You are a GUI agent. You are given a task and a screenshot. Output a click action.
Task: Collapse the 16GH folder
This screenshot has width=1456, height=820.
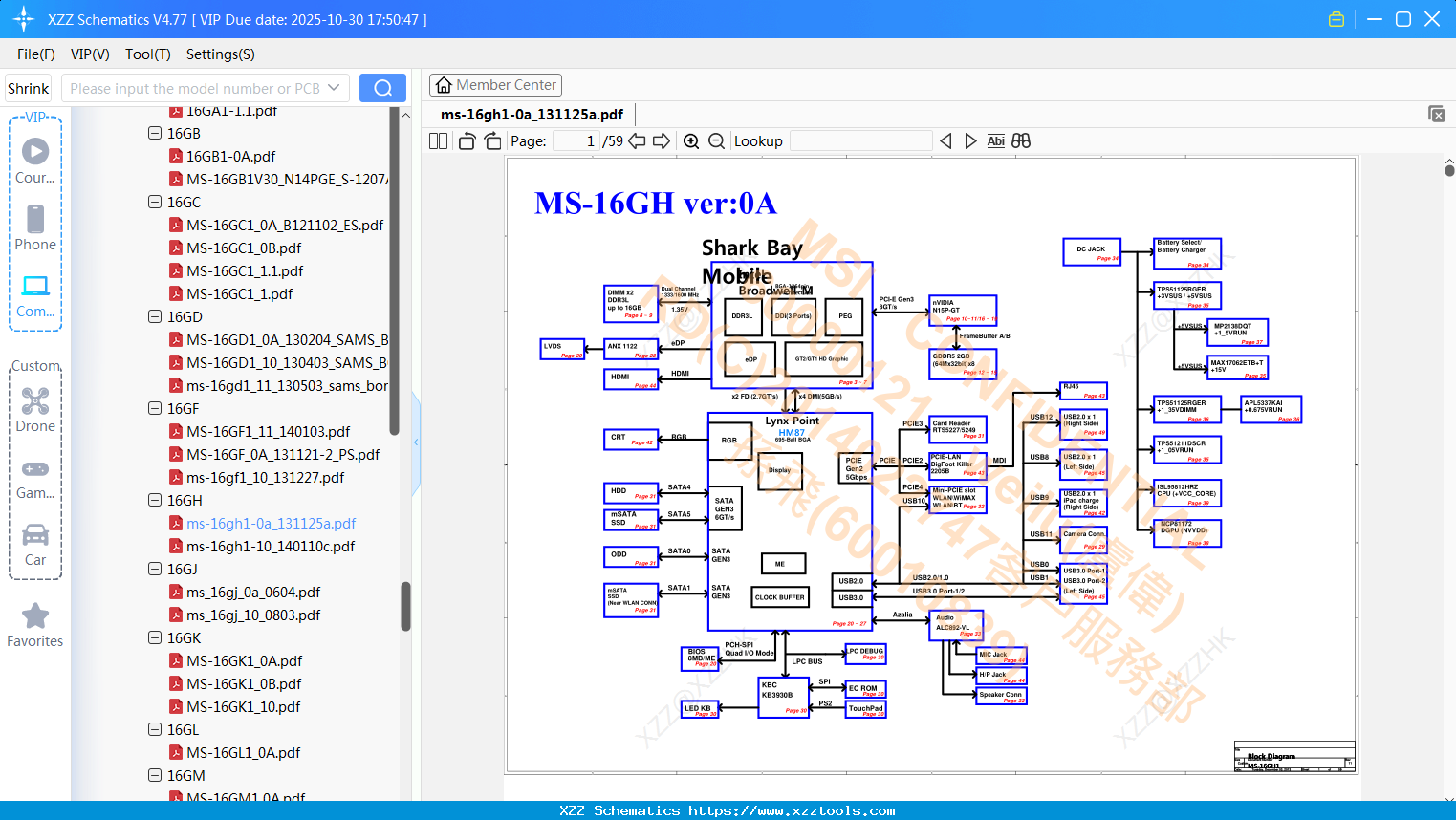pyautogui.click(x=155, y=501)
